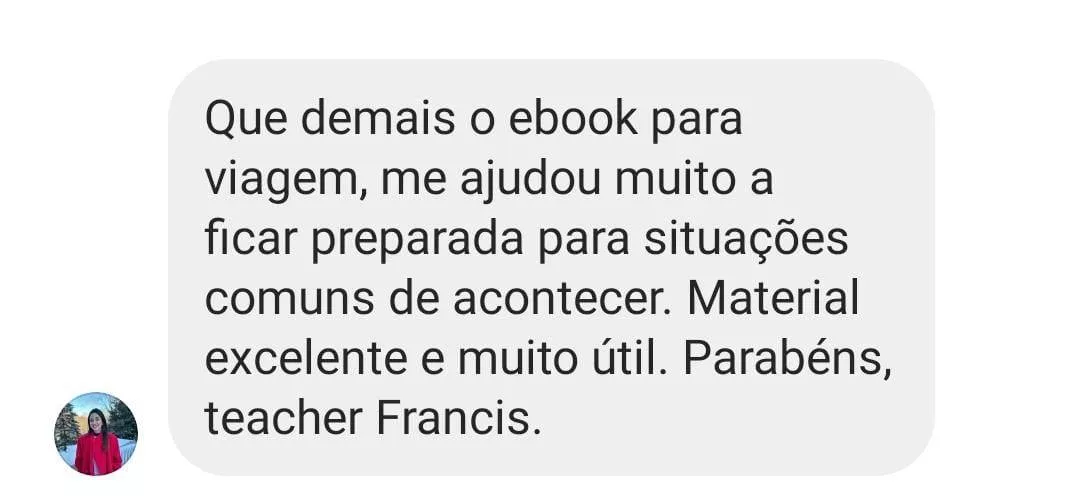The width and height of the screenshot is (1078, 496).
Task: Select the word "ficar" in the message
Action: 251,239
